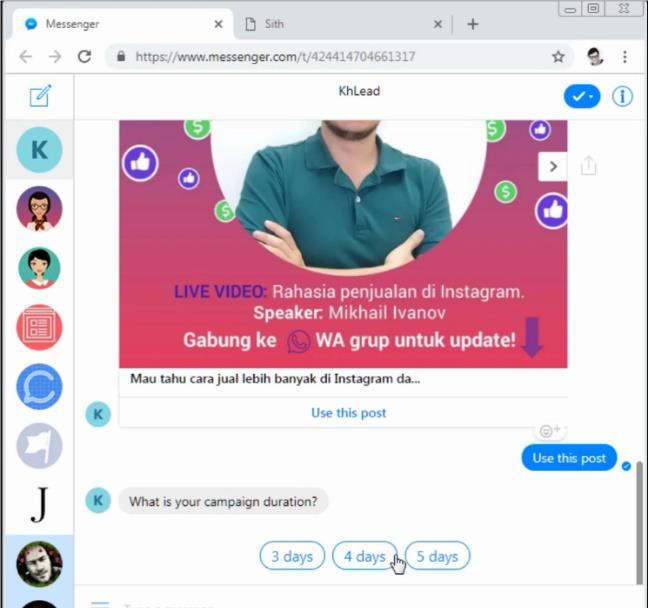The height and width of the screenshot is (608, 648).
Task: Open a new browser tab
Action: click(473, 24)
